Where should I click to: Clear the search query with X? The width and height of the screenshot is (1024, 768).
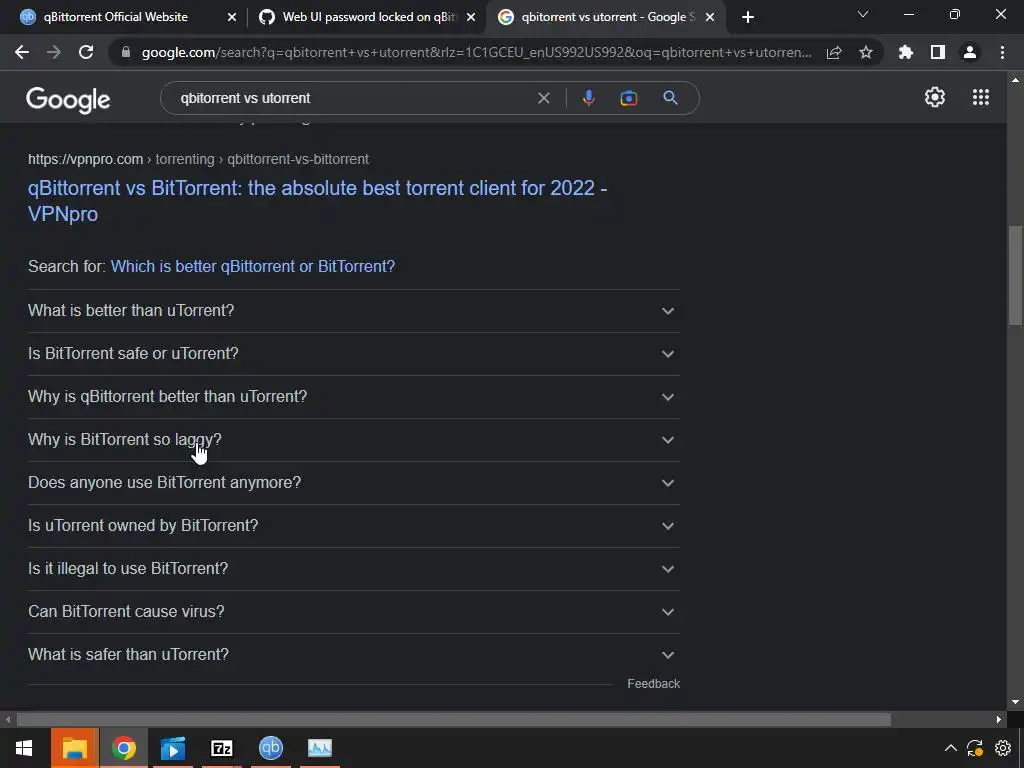[x=543, y=98]
